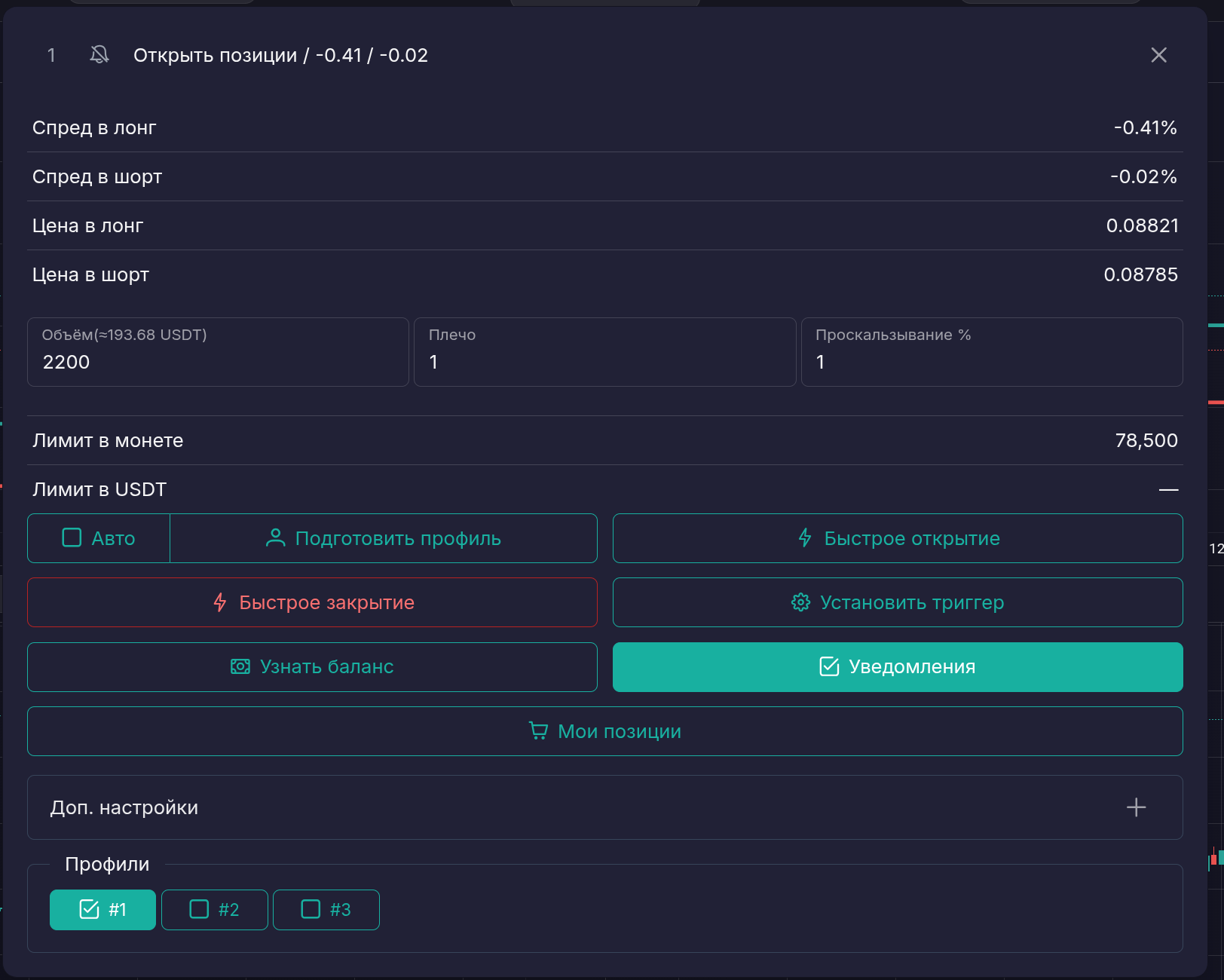Click the Профили section label
This screenshot has height=980, width=1224.
tap(107, 864)
